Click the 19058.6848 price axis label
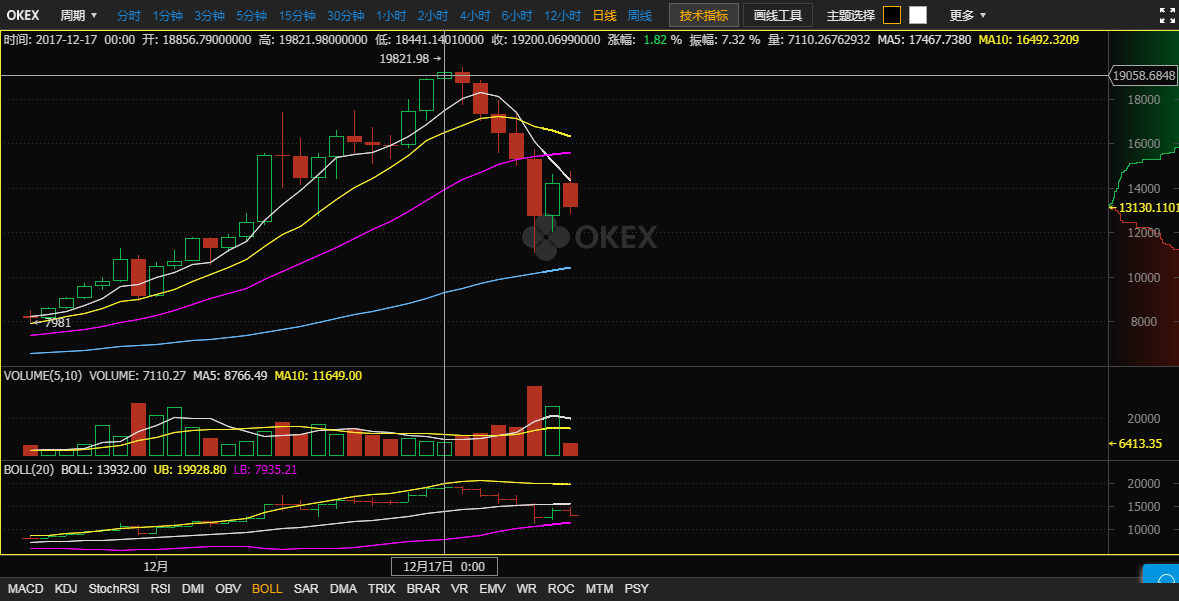Image resolution: width=1179 pixels, height=602 pixels. tap(1146, 75)
